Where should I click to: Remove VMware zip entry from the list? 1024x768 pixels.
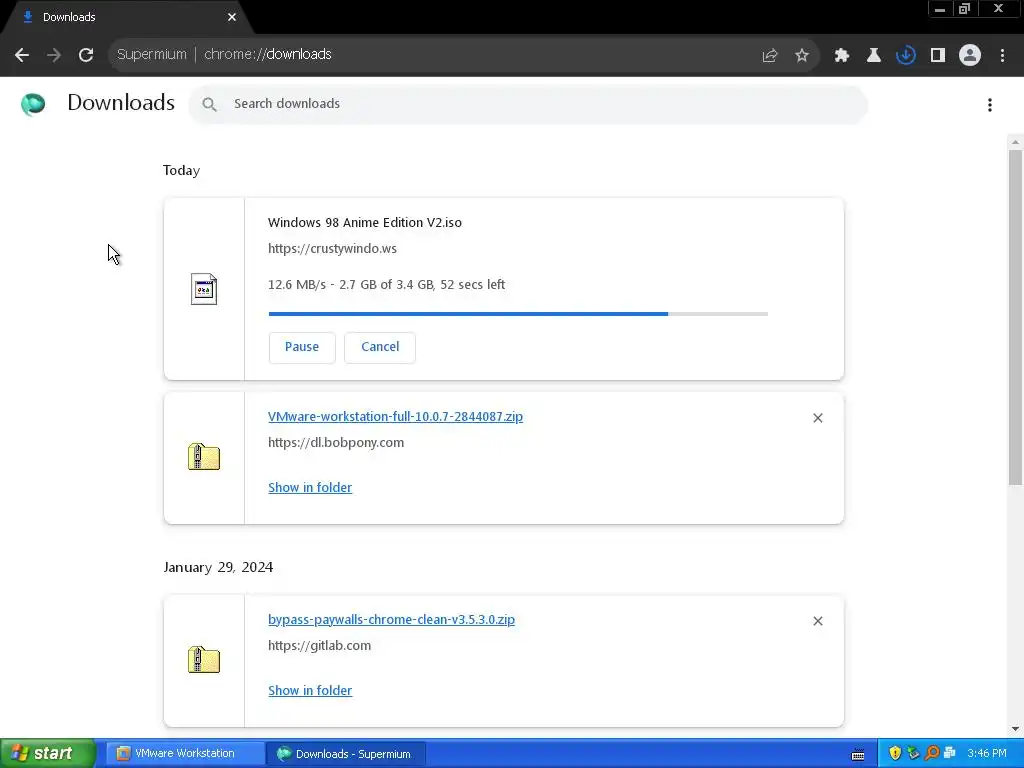tap(818, 418)
